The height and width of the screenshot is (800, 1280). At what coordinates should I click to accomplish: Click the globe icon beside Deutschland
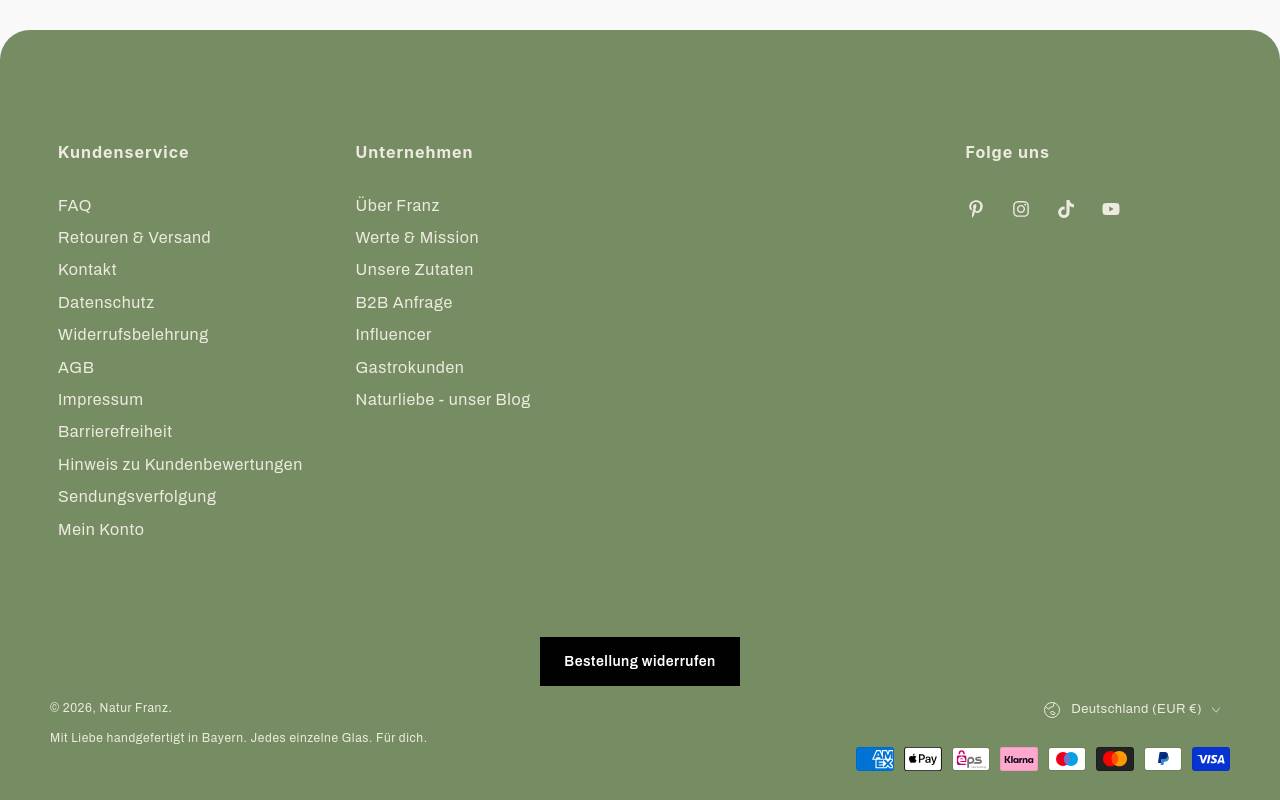tap(1052, 710)
